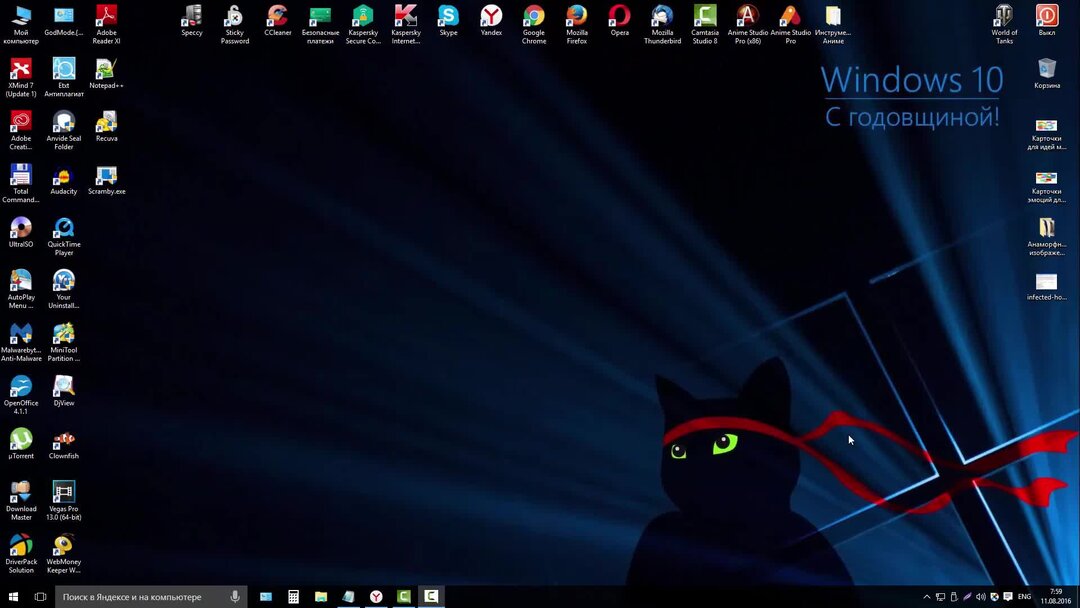Select the Мой компьютер desktop icon

point(21,24)
